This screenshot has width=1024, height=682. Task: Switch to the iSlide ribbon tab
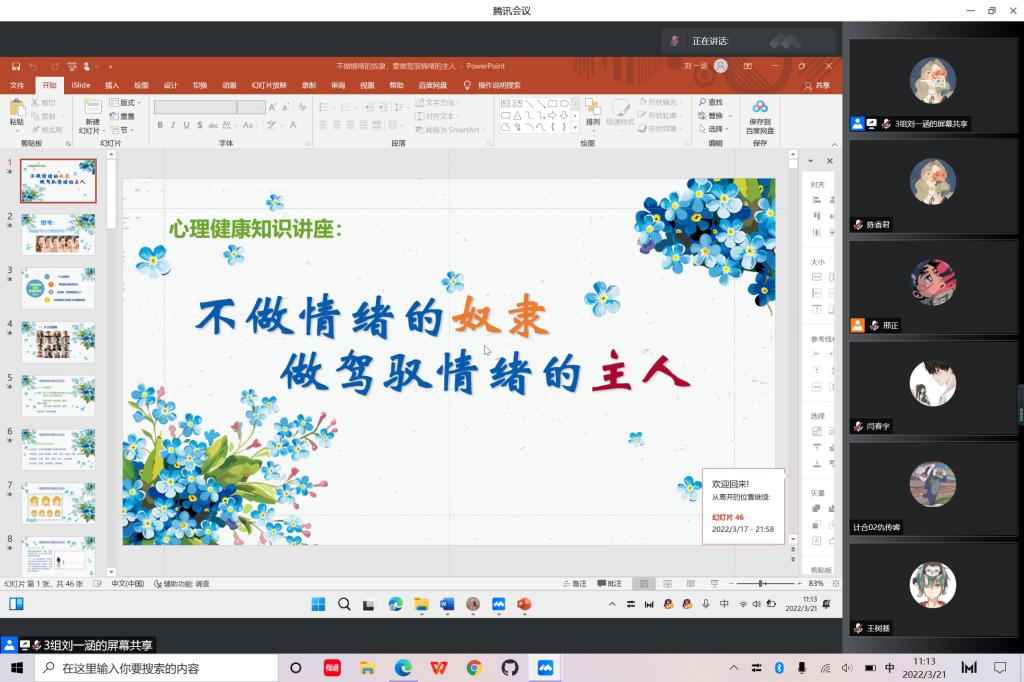tap(80, 85)
